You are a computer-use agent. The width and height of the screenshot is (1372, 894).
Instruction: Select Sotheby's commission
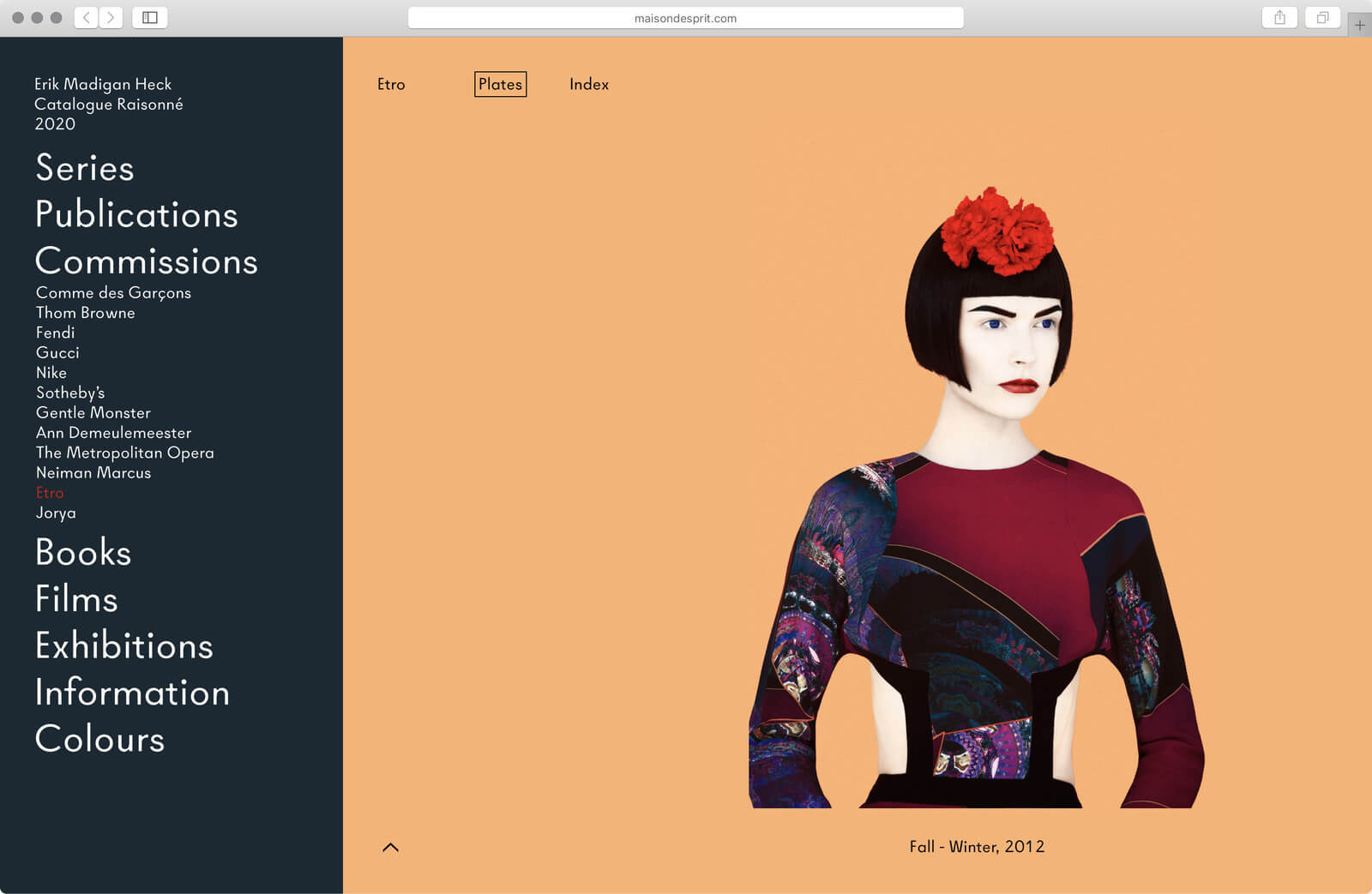tap(70, 393)
